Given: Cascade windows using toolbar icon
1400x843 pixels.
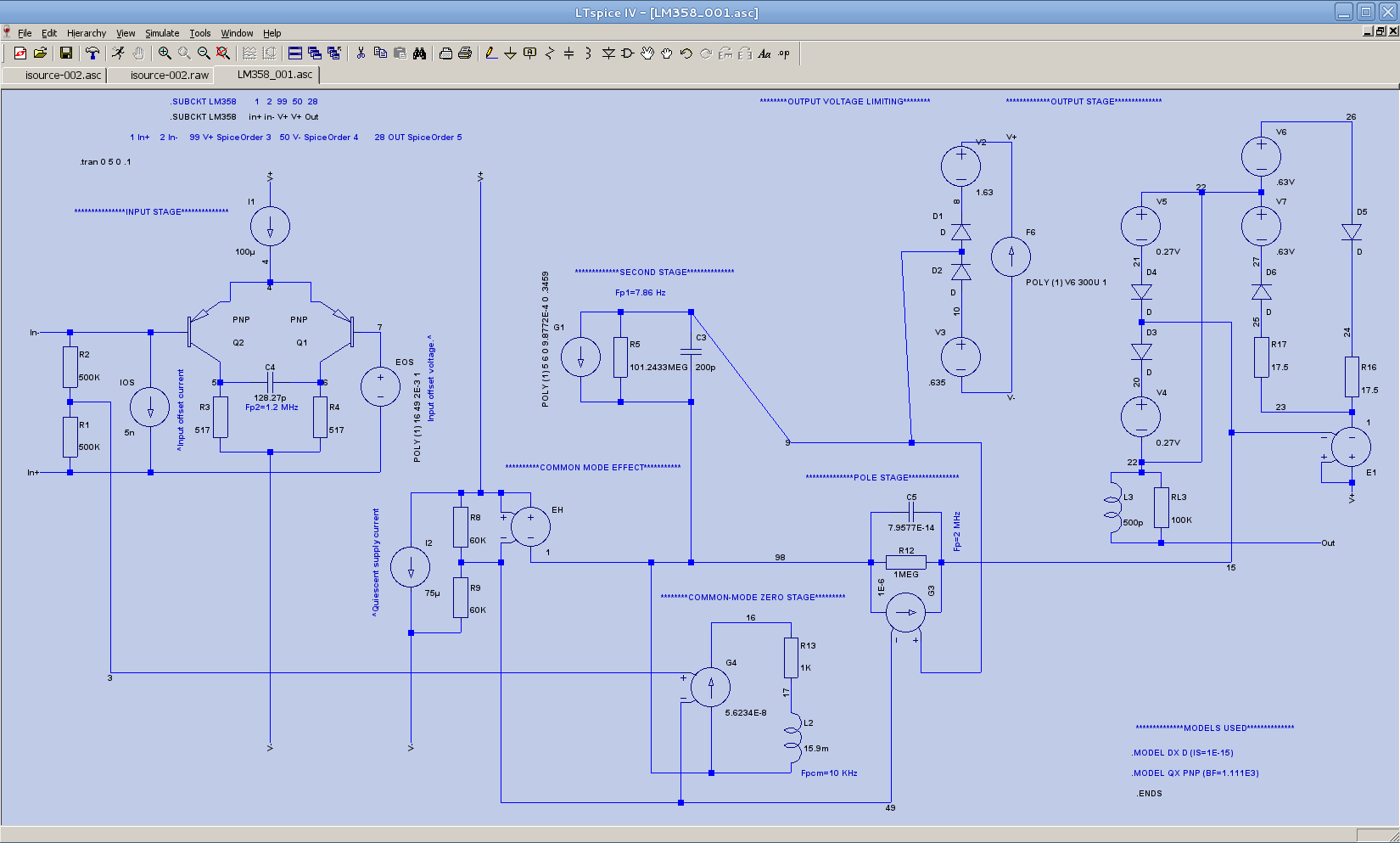Looking at the screenshot, I should pos(315,53).
